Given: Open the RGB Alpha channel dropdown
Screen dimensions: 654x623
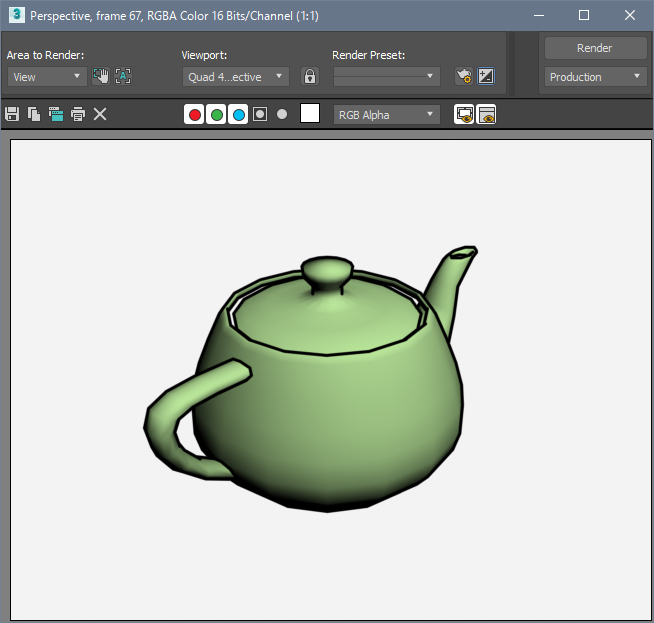Looking at the screenshot, I should pos(386,114).
